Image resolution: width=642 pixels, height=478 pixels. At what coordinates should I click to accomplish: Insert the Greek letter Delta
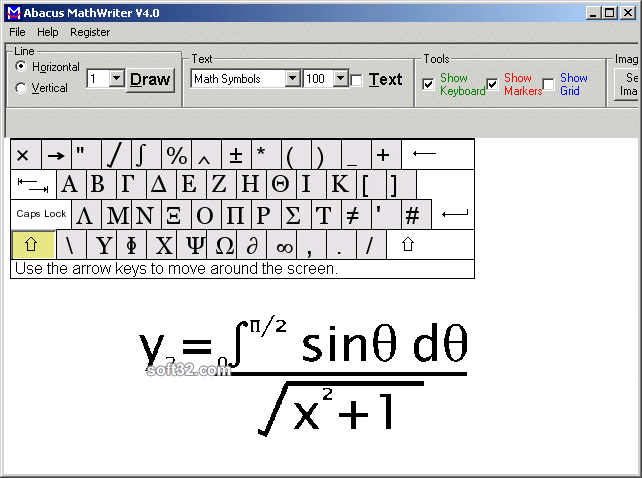(161, 185)
